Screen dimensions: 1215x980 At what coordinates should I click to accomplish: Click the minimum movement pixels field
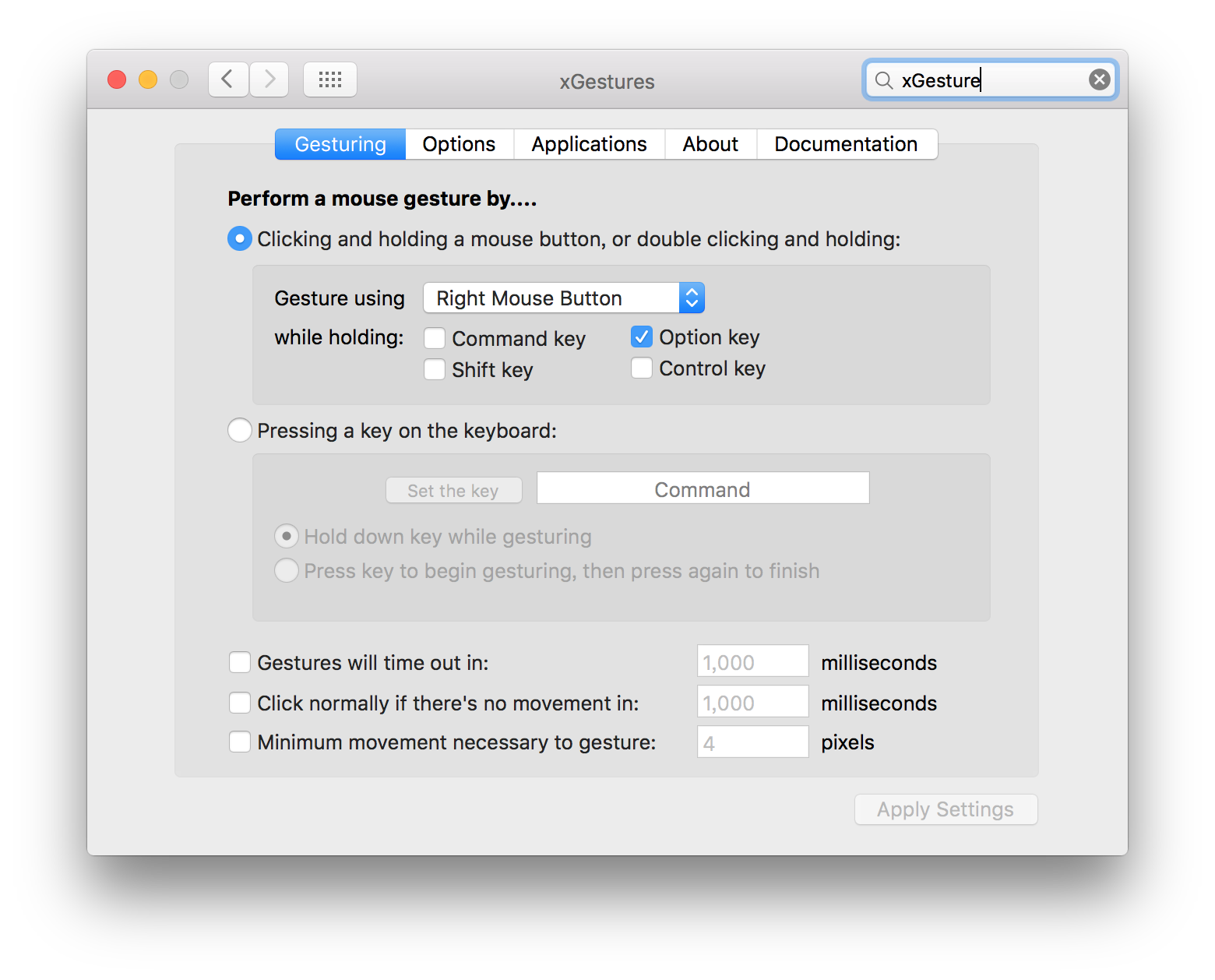coord(753,742)
